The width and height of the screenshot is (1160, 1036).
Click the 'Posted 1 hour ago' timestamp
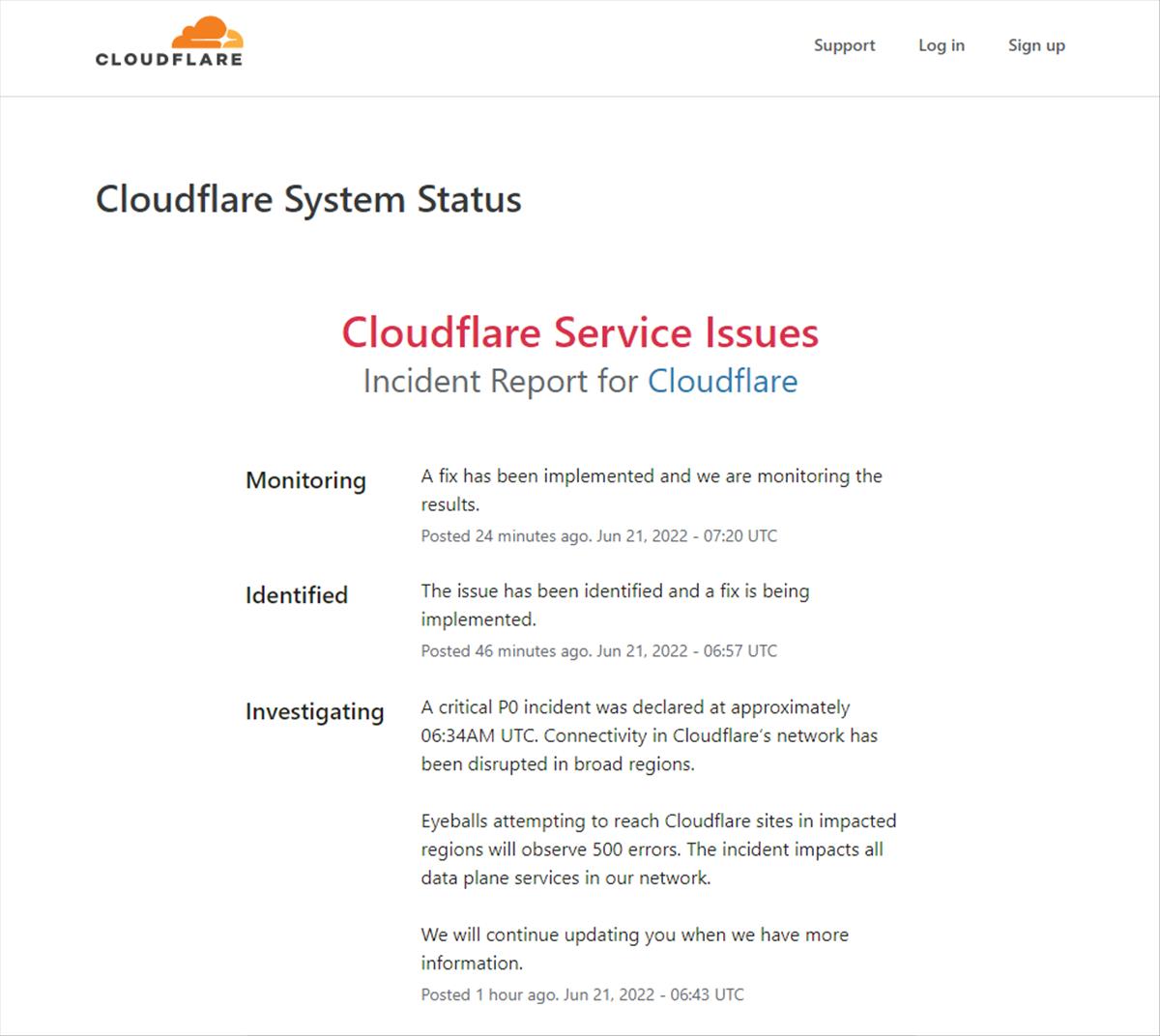pyautogui.click(x=582, y=994)
